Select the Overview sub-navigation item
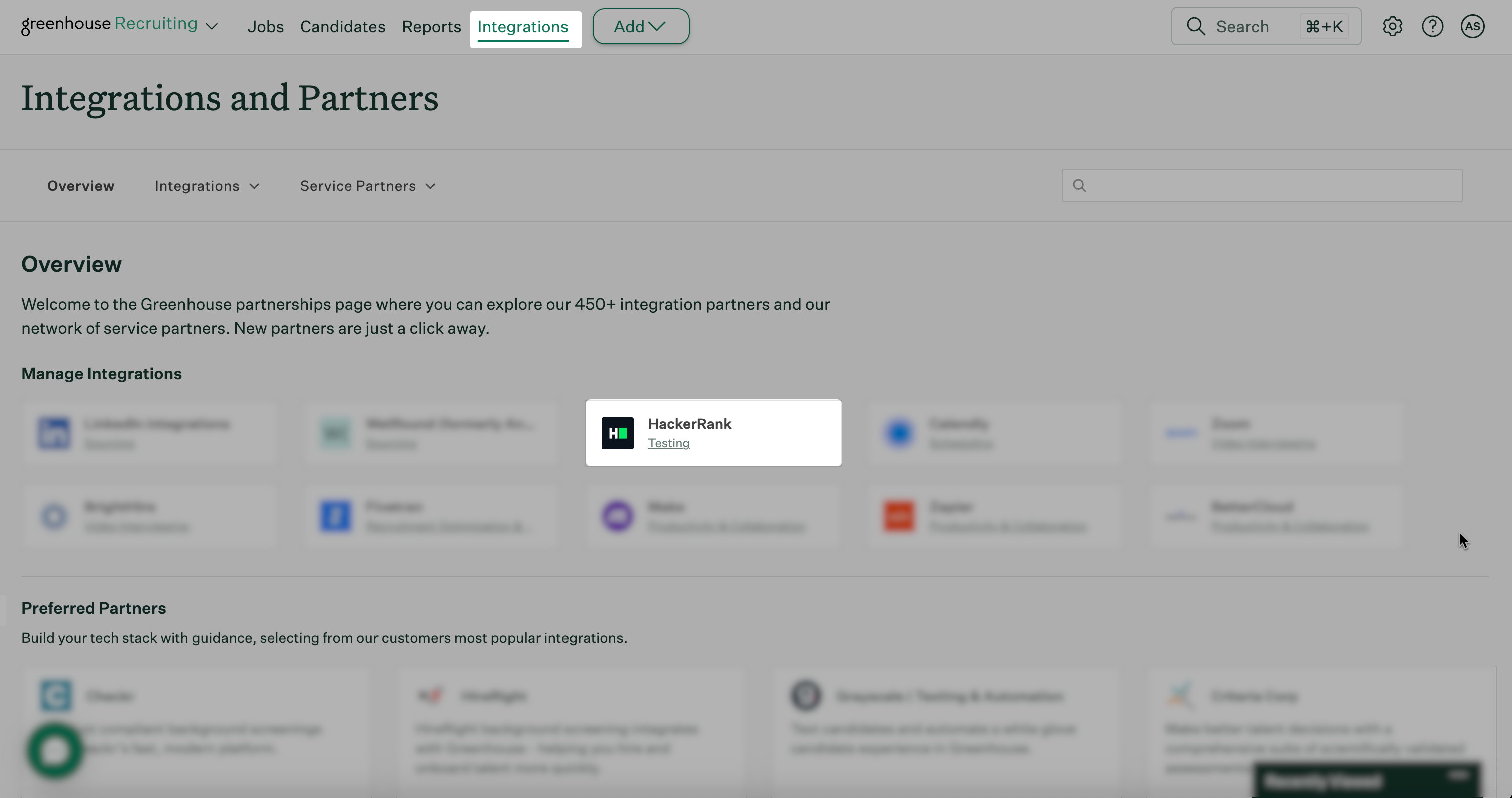 pos(80,186)
